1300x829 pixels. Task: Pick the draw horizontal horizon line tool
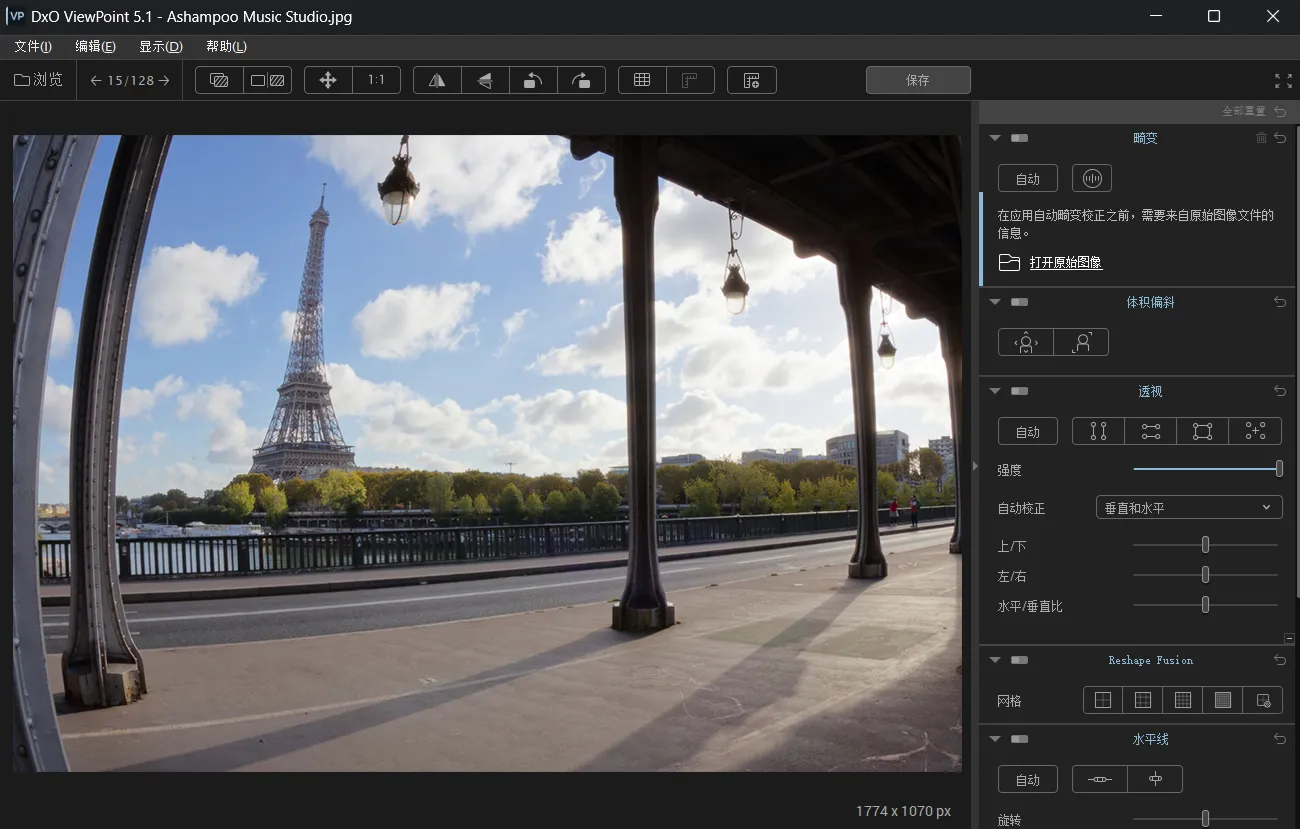(1099, 779)
